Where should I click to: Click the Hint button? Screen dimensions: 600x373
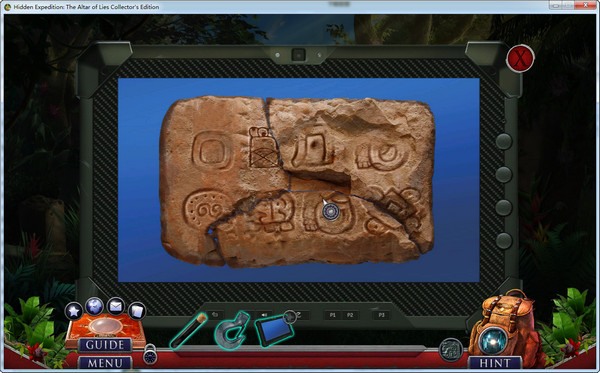coord(494,362)
